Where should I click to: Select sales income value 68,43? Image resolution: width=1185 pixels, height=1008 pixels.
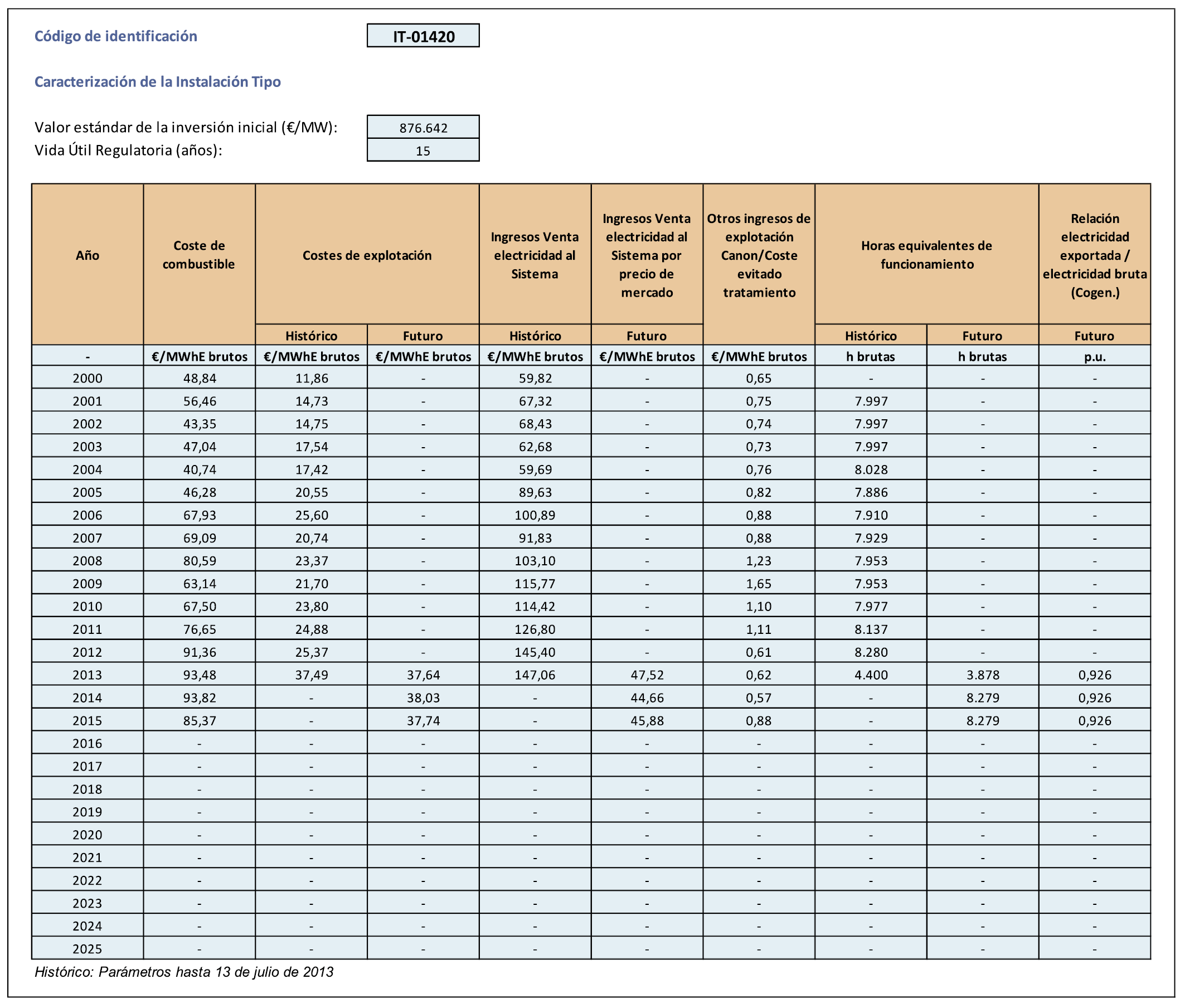(535, 423)
